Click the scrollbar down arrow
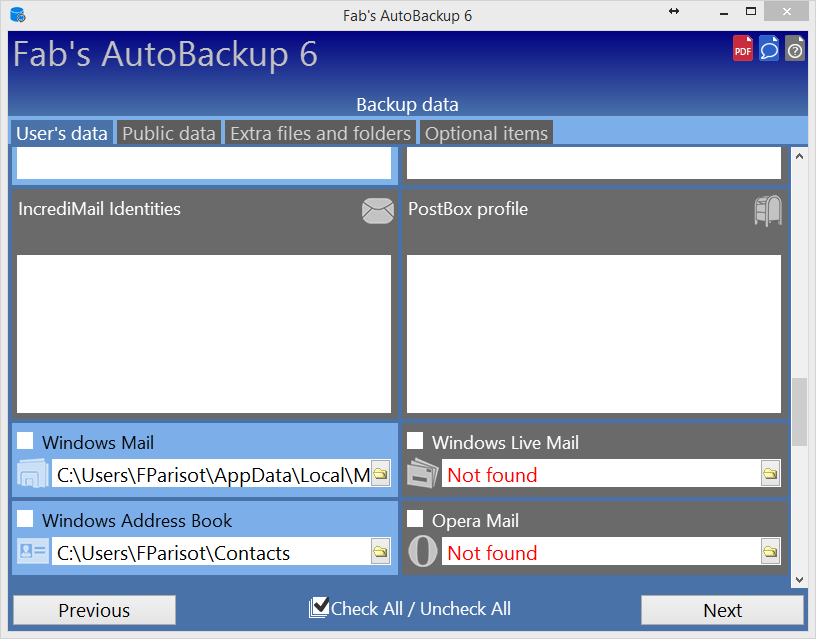Image resolution: width=816 pixels, height=639 pixels. (799, 580)
